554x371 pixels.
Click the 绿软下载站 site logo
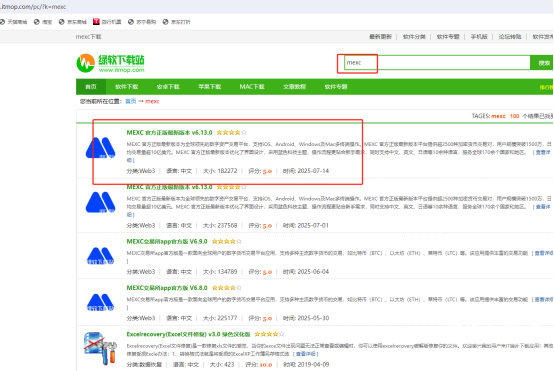point(110,63)
